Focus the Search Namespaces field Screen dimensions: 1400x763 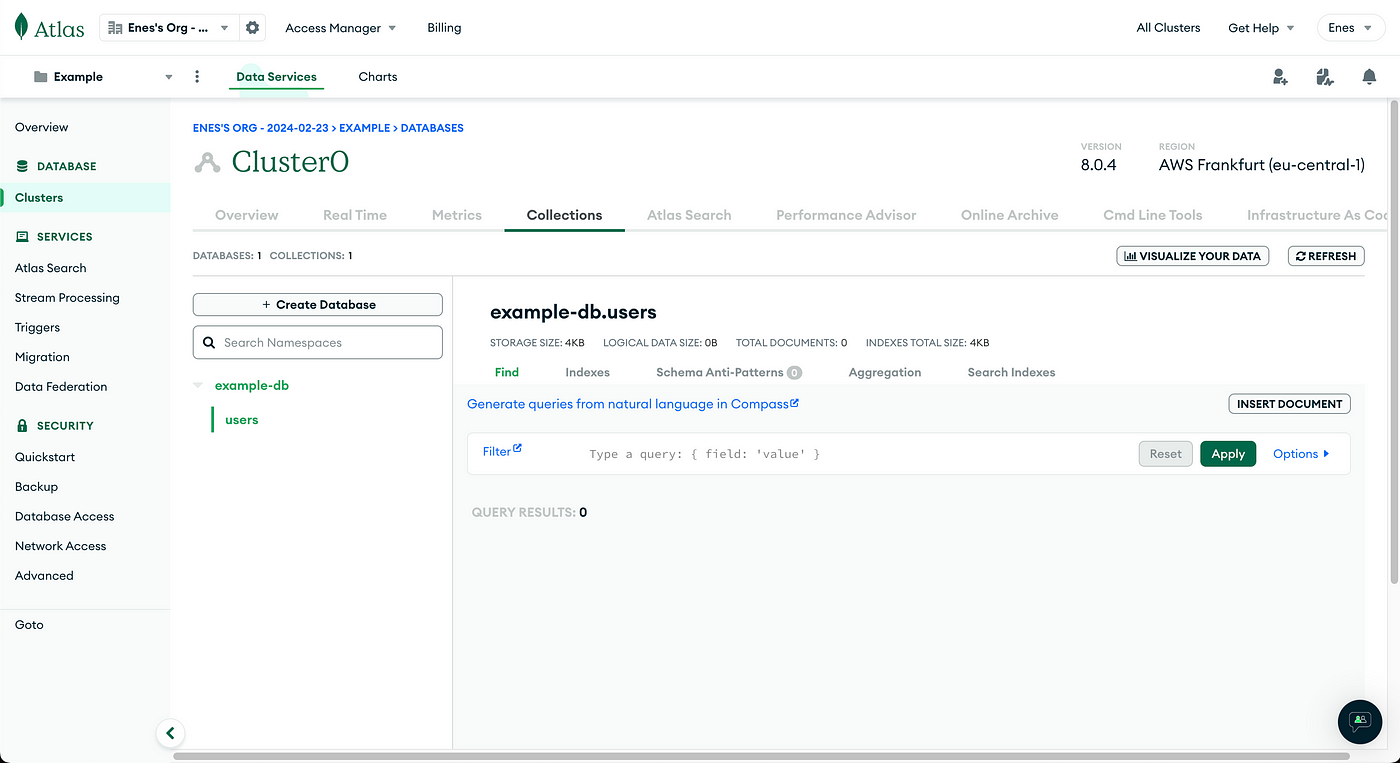pyautogui.click(x=318, y=342)
